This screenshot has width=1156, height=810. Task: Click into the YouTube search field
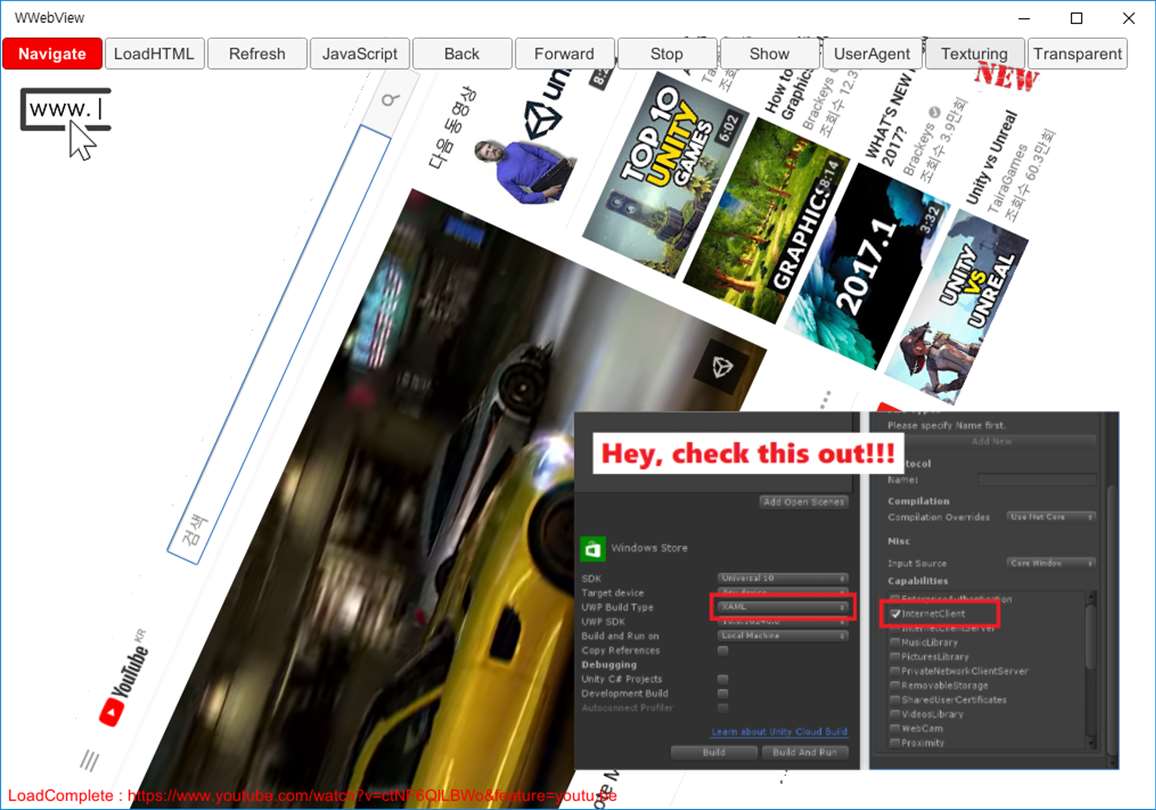(x=279, y=343)
